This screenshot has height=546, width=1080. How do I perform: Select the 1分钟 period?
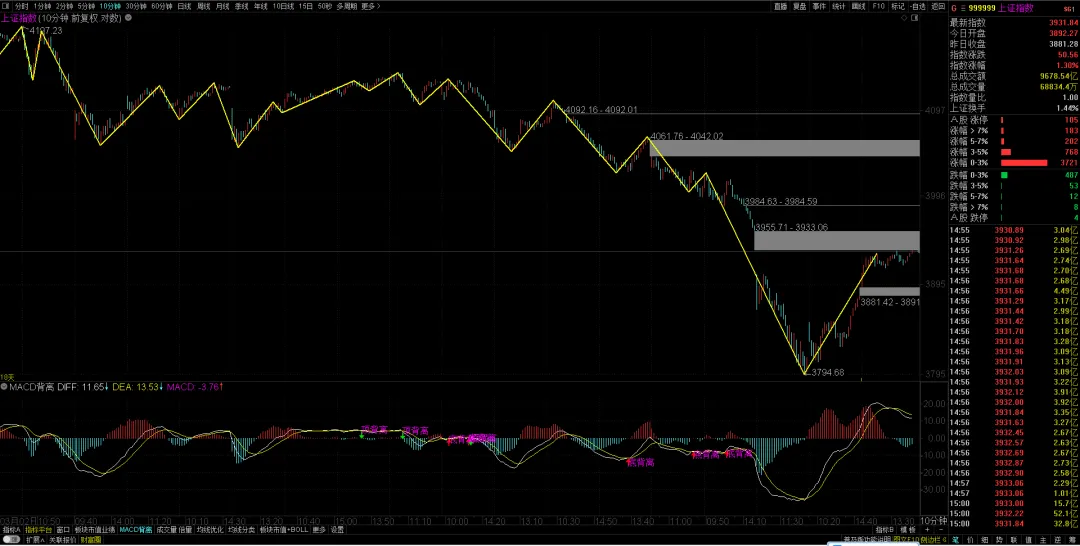click(x=42, y=6)
